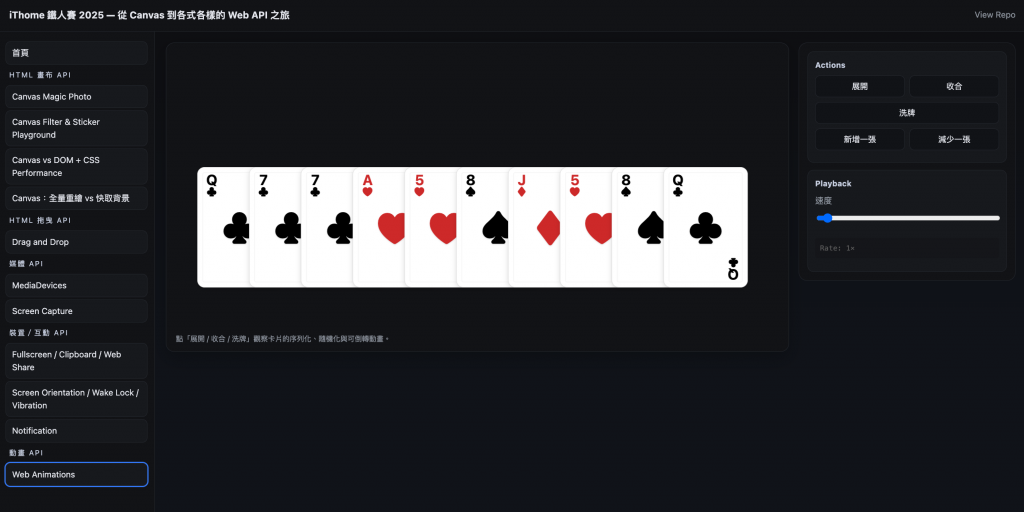
Task: Click the 展開 button
Action: 859,86
